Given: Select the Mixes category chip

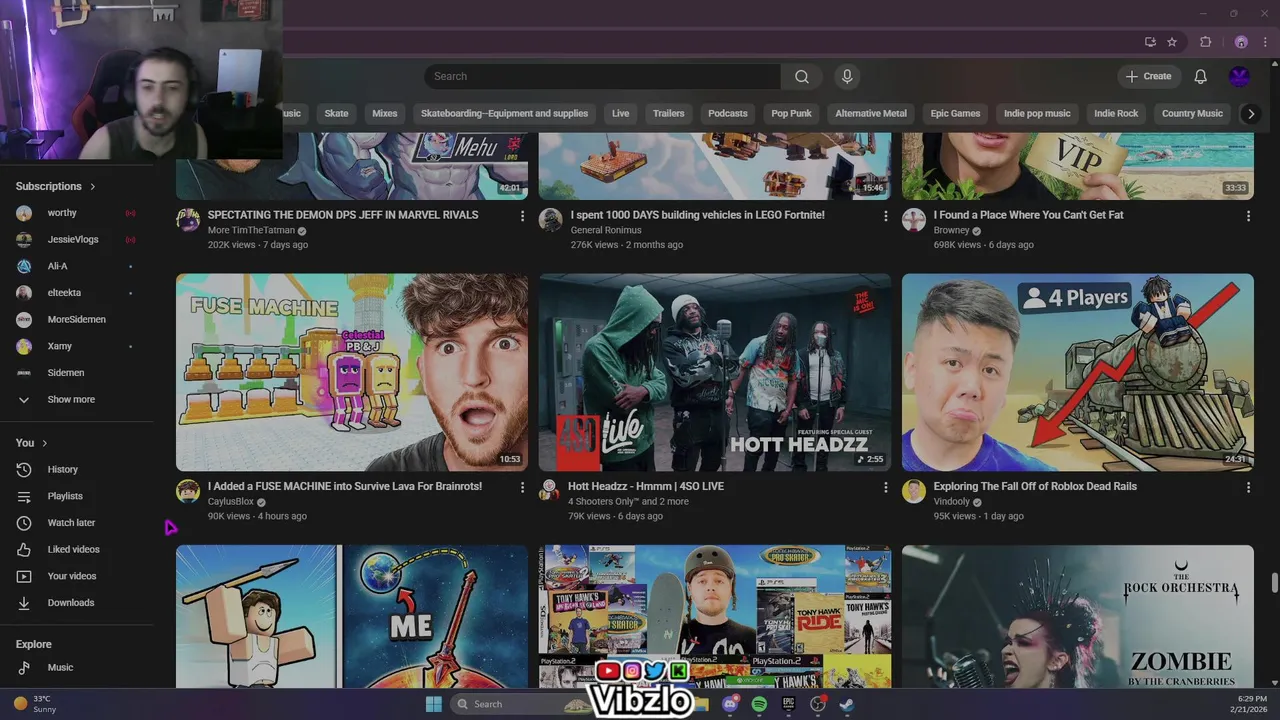Looking at the screenshot, I should (x=385, y=113).
